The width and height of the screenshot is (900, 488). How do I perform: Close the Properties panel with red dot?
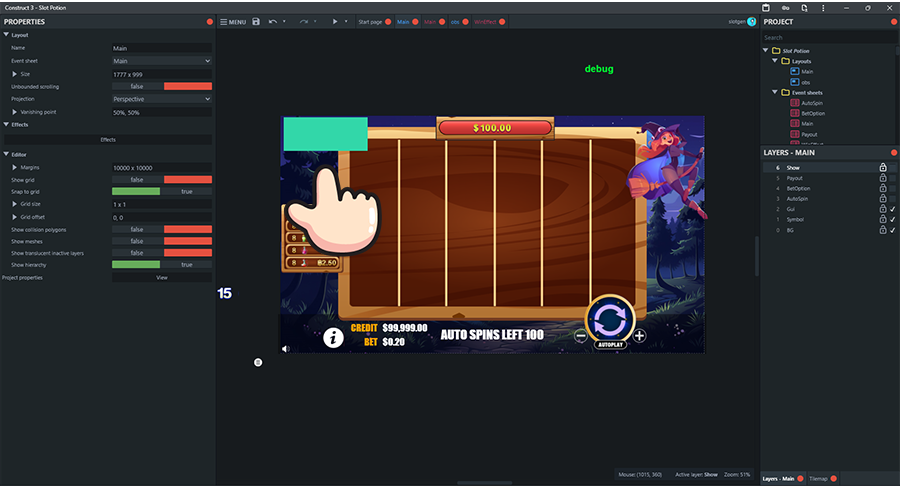click(x=210, y=22)
